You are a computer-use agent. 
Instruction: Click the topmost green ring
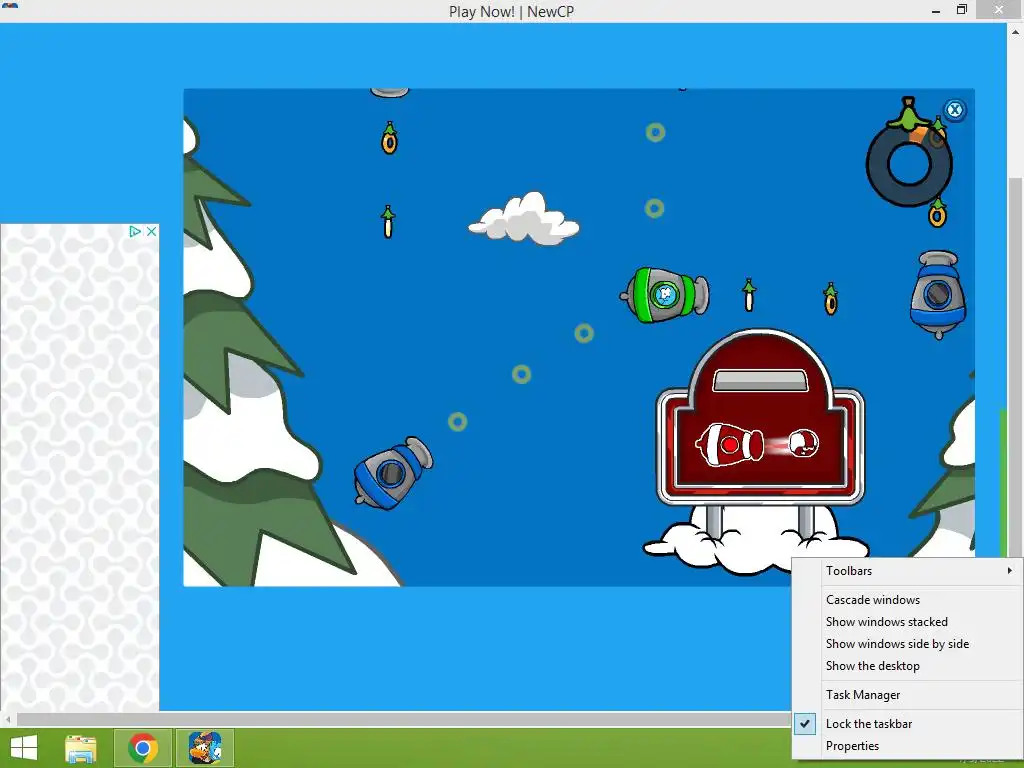(x=655, y=133)
